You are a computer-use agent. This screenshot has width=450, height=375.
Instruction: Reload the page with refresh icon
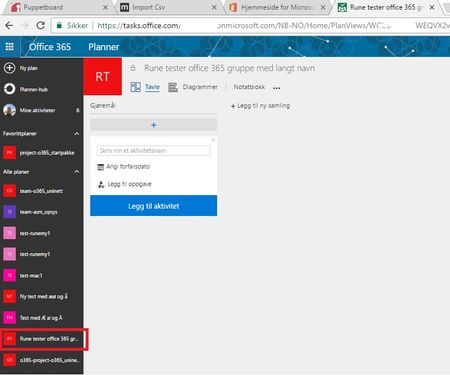pyautogui.click(x=41, y=25)
